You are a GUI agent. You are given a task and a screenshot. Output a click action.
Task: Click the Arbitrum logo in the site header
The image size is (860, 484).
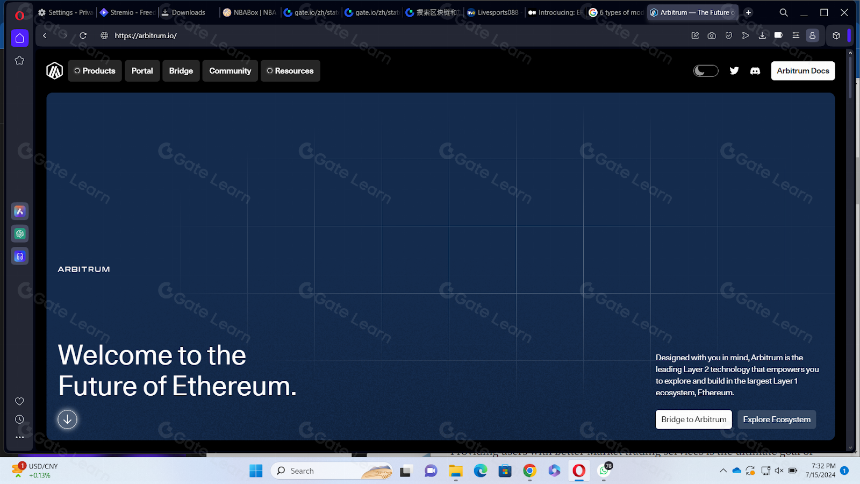[x=54, y=71]
